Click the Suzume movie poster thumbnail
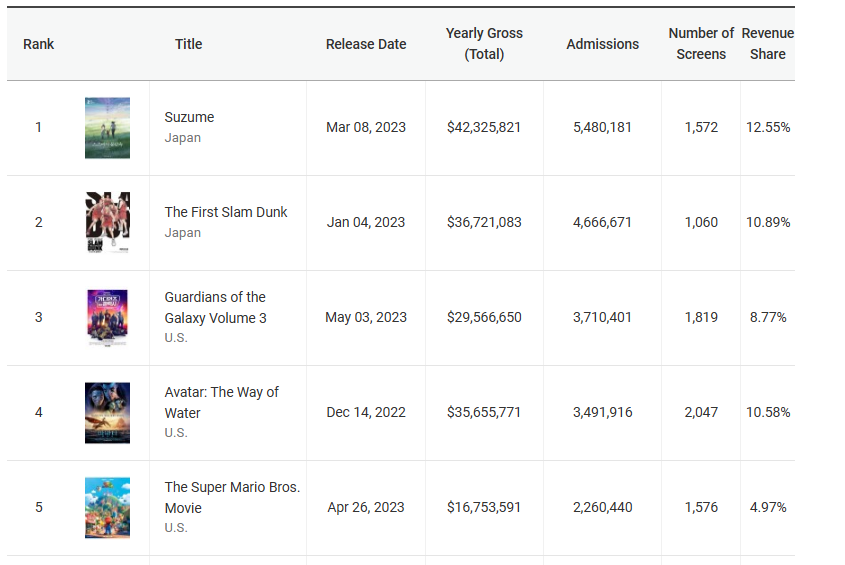 107,128
